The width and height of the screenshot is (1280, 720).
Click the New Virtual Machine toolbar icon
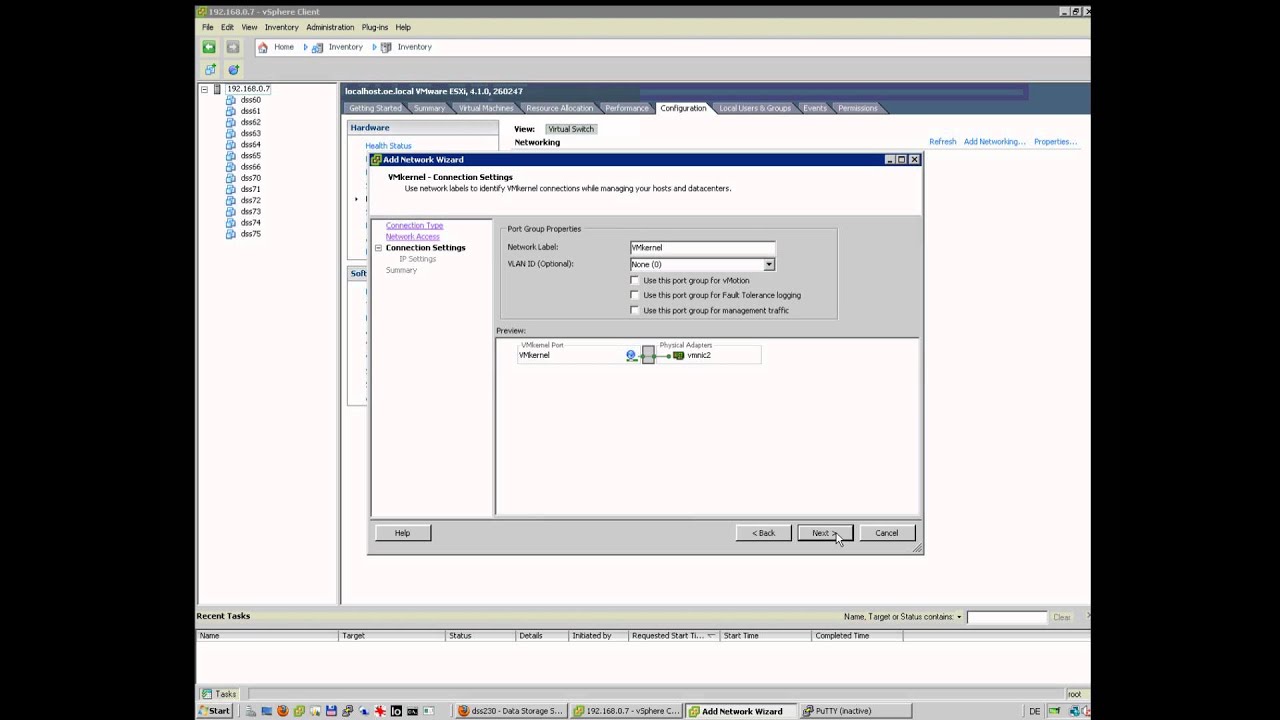coord(210,70)
